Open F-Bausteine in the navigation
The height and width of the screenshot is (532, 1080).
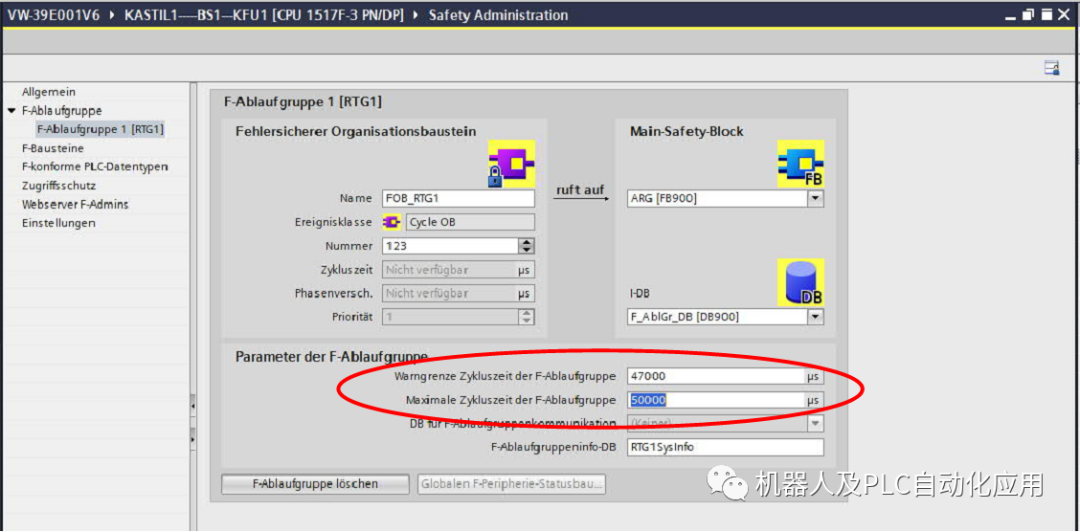(52, 148)
